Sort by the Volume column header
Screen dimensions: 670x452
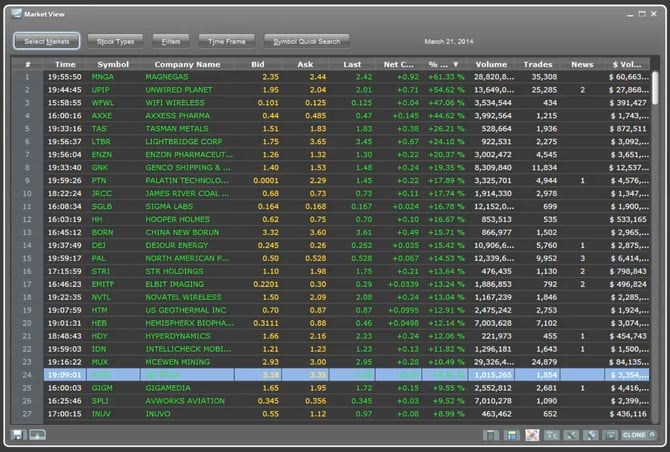tap(491, 64)
